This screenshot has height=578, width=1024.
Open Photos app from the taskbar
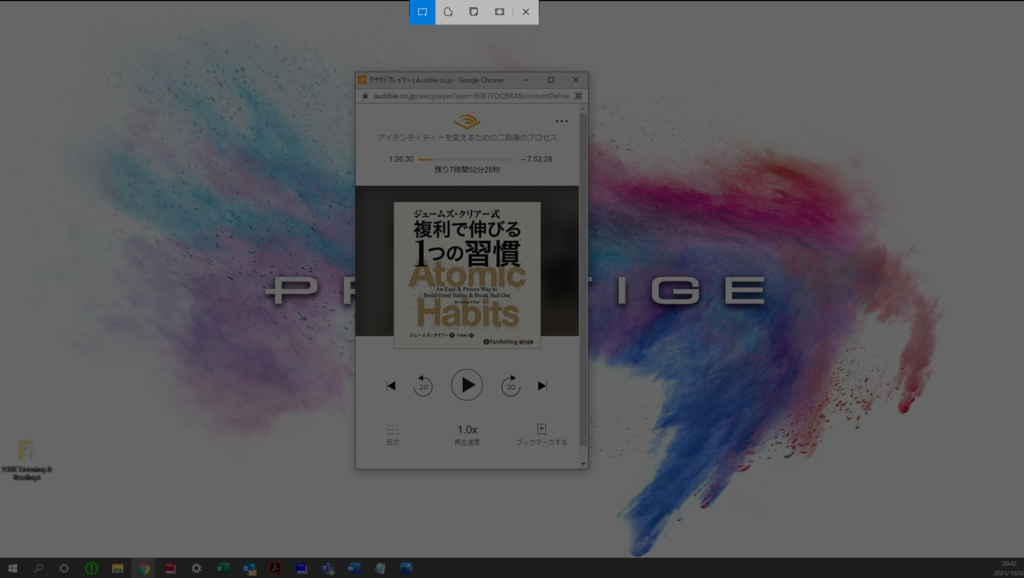[406, 568]
